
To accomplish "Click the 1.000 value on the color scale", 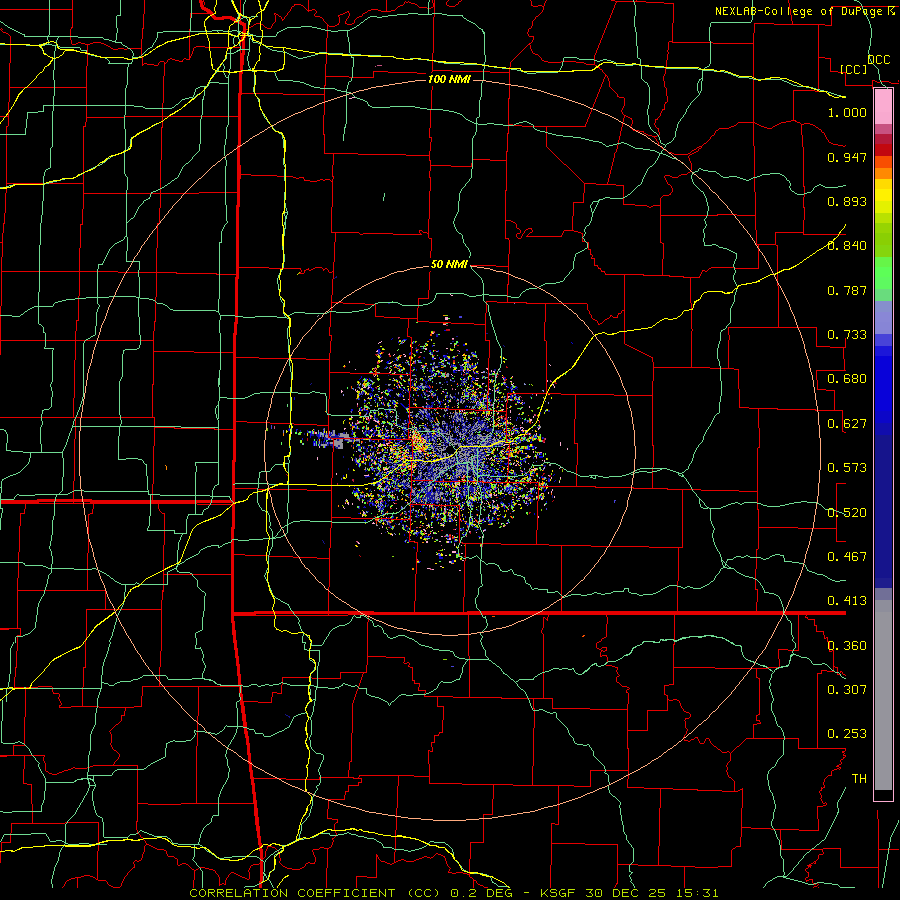I will pos(847,113).
